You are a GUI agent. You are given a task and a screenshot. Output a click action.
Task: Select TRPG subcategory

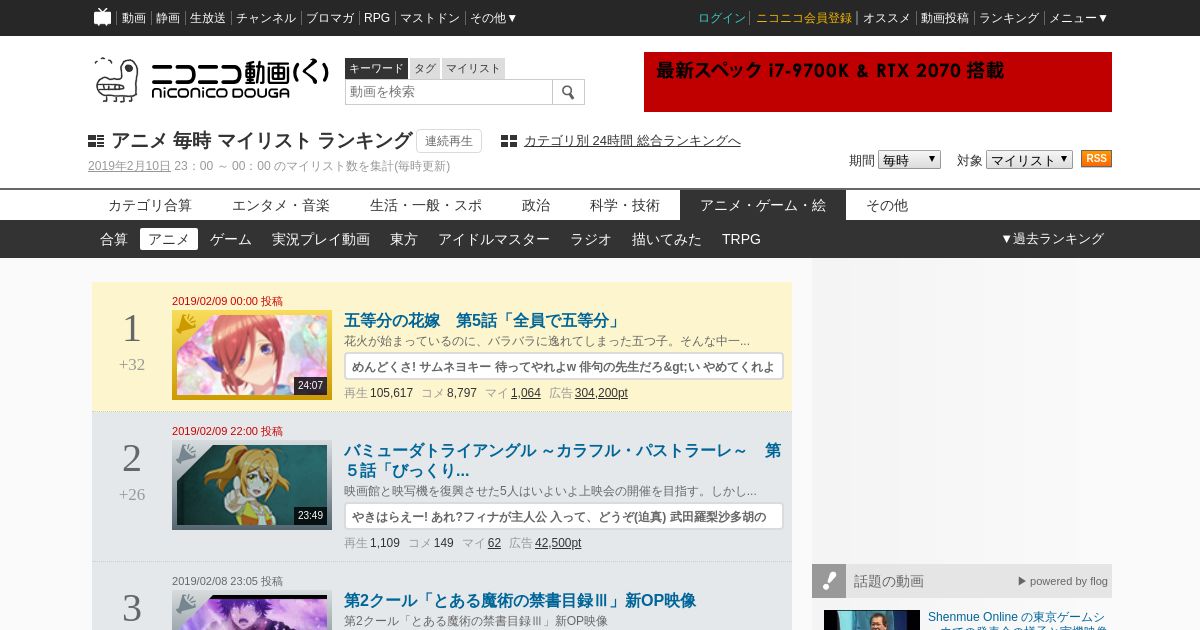pos(741,239)
